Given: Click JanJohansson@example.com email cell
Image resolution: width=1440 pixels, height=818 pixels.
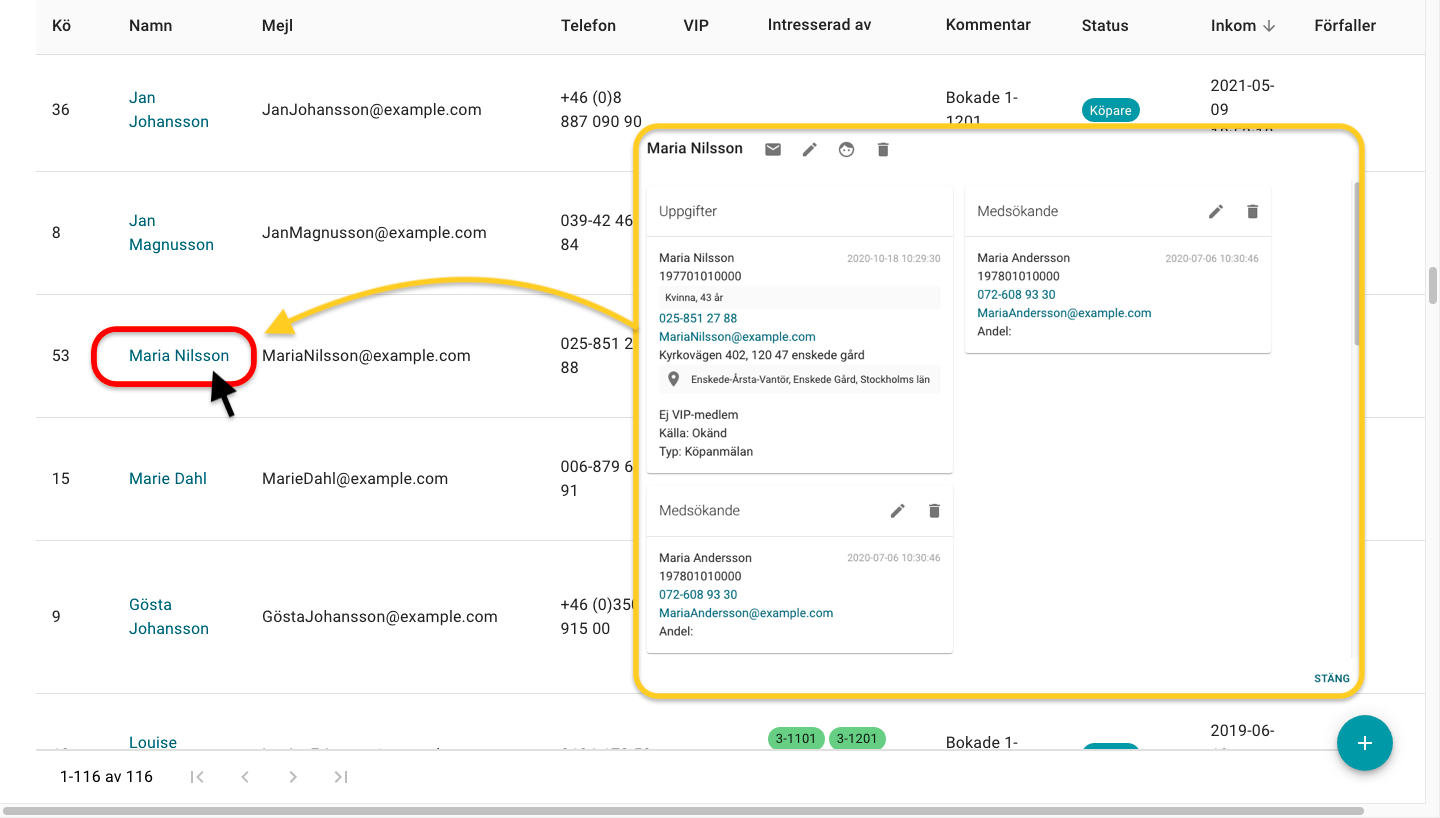Looking at the screenshot, I should point(372,110).
